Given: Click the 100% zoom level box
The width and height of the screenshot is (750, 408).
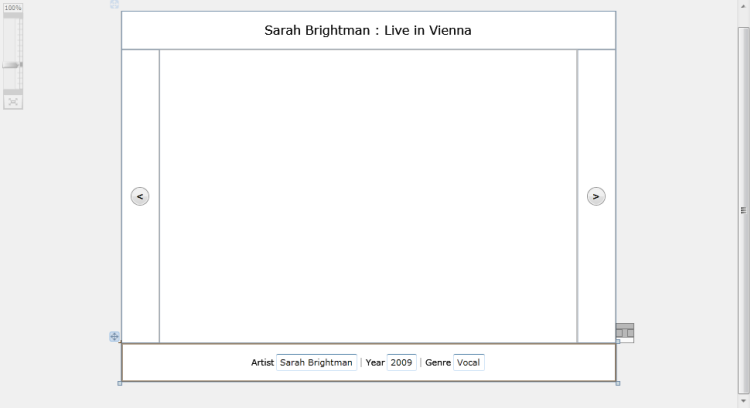Looking at the screenshot, I should (x=13, y=8).
